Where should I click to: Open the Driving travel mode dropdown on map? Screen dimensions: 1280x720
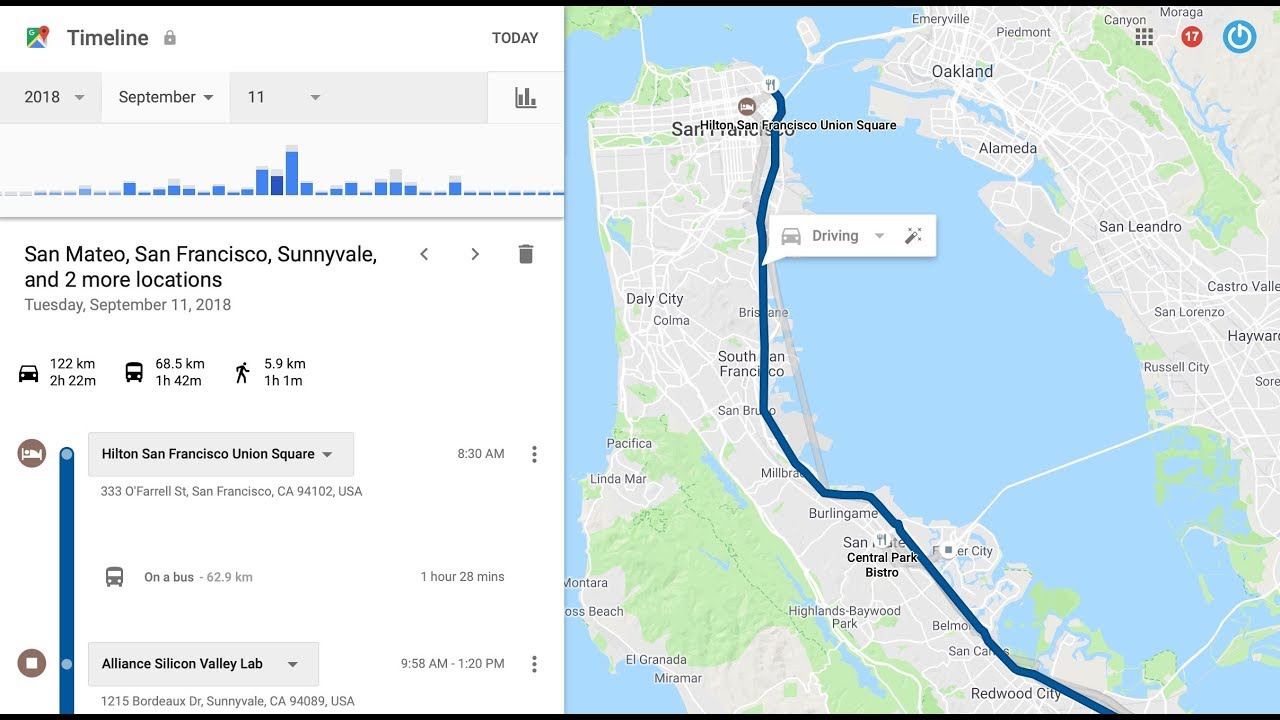pos(848,236)
